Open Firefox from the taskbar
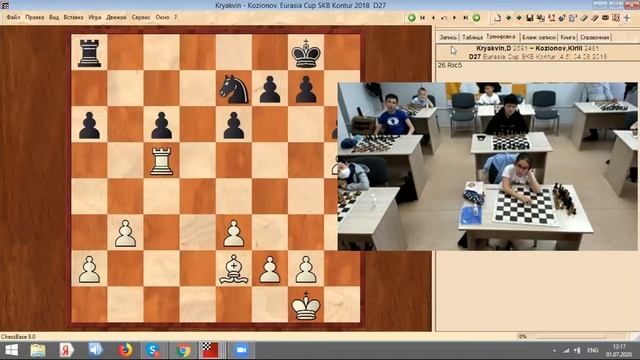Viewport: 640px width, 360px height. (125, 350)
